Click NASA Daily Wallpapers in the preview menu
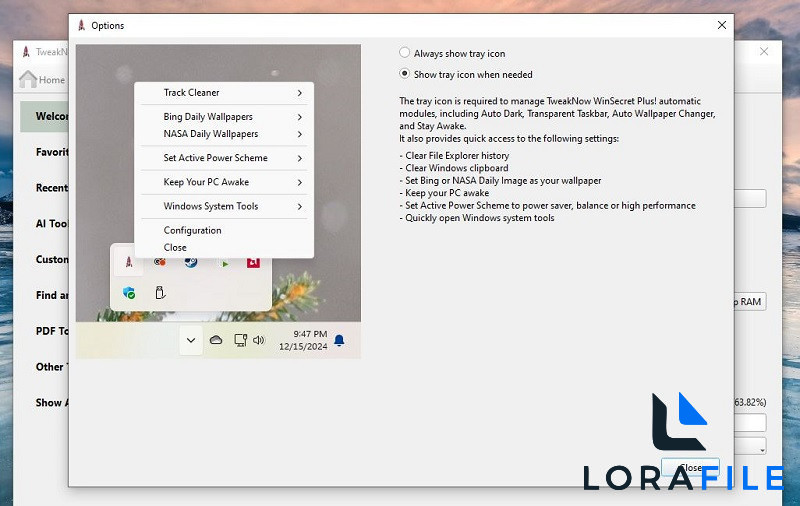800x506 pixels. tap(211, 134)
